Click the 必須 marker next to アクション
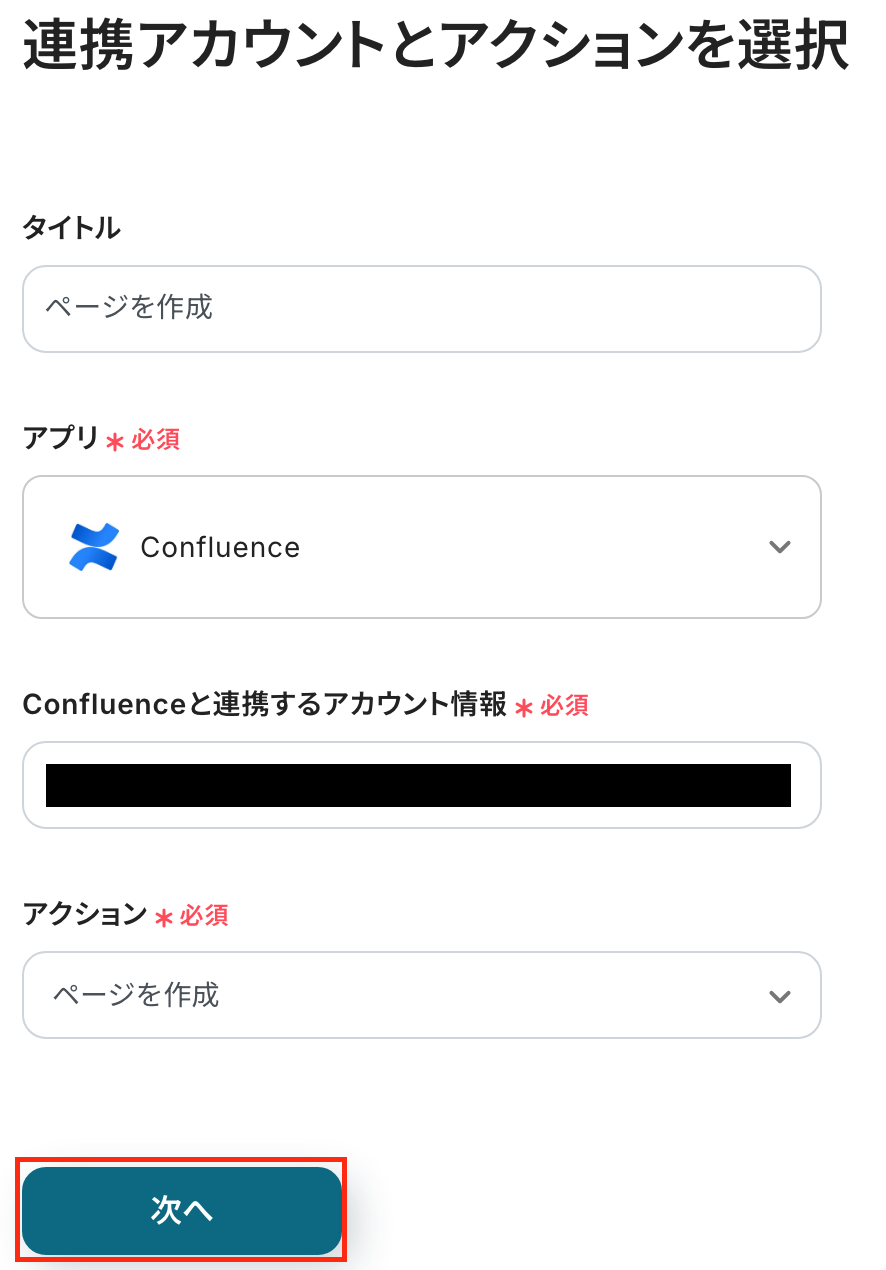Screen dimensions: 886x1270 point(204,915)
